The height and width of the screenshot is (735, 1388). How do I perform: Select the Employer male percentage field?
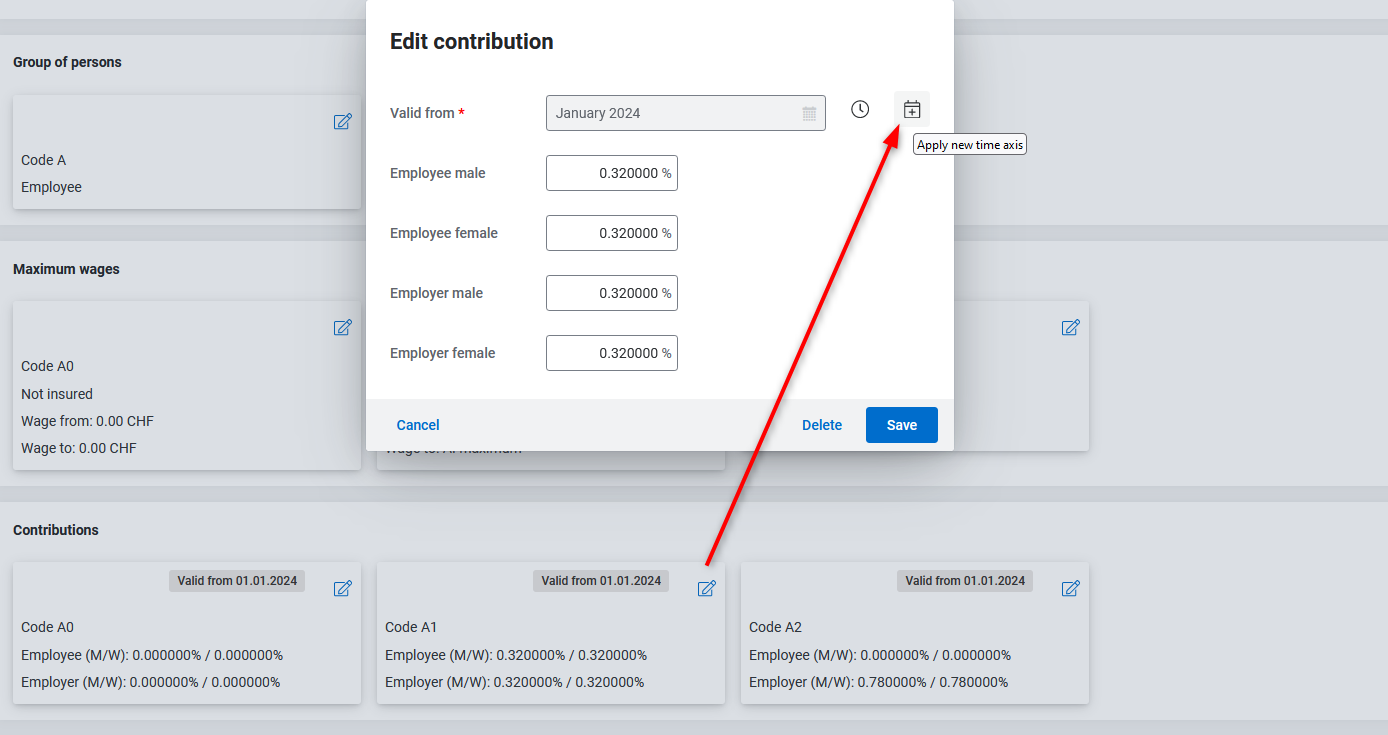tap(611, 293)
